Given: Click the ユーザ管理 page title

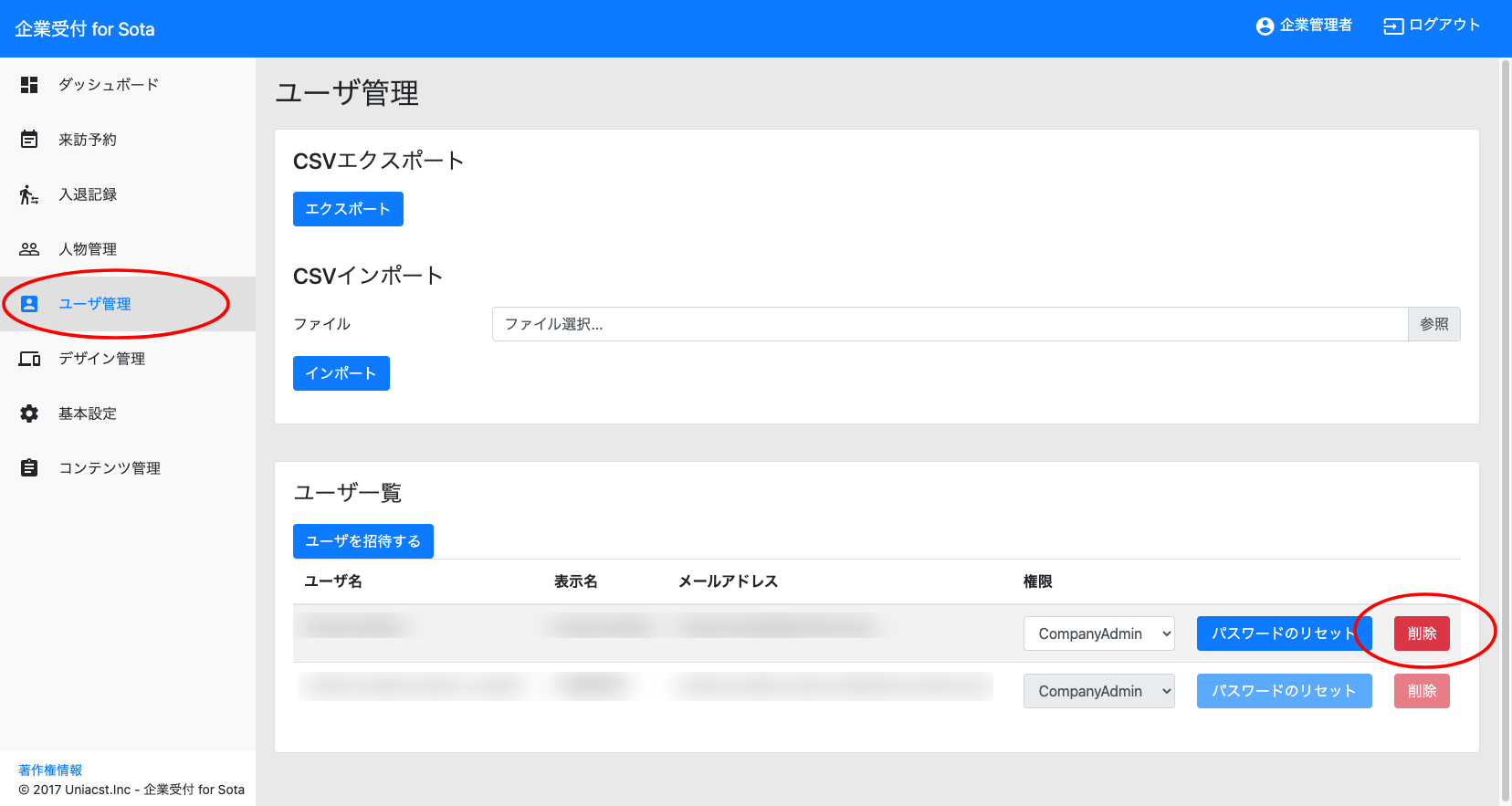Looking at the screenshot, I should click(x=347, y=93).
